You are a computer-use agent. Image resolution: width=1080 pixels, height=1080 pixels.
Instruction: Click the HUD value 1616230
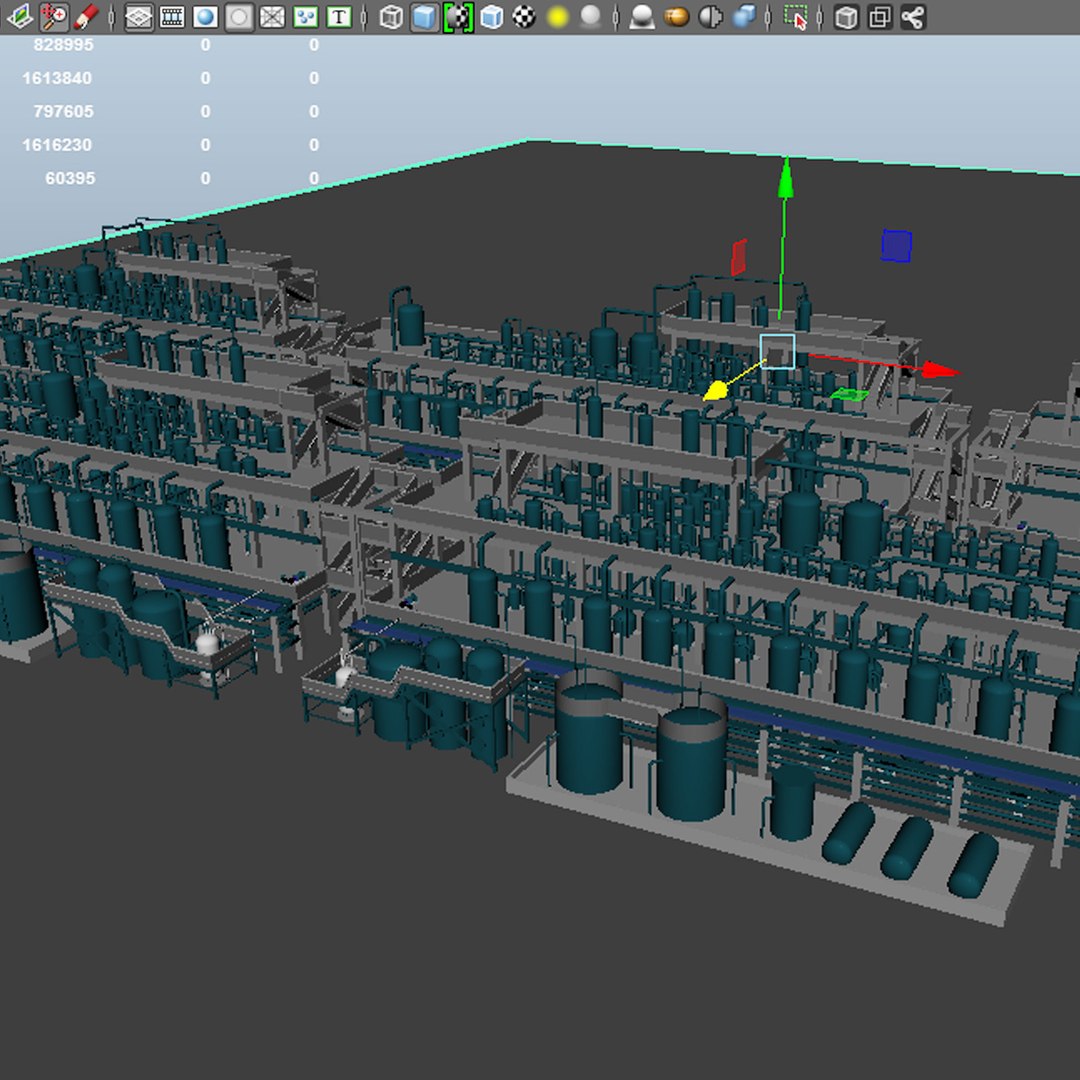(57, 145)
